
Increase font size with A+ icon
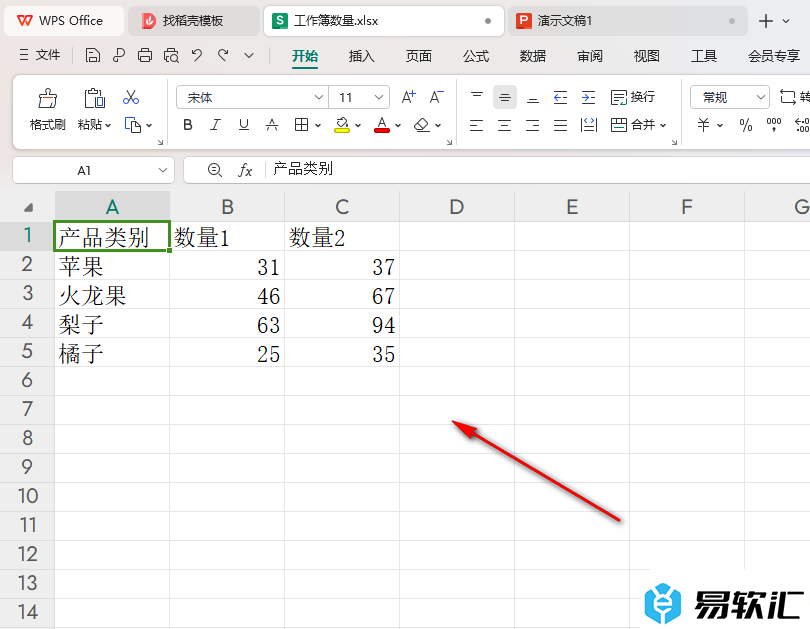409,97
